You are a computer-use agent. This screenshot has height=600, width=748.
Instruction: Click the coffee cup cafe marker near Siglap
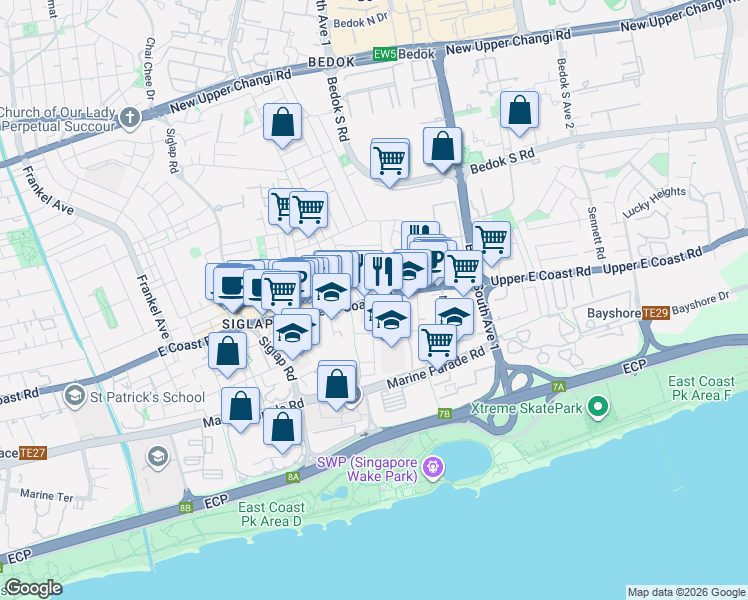(x=231, y=287)
